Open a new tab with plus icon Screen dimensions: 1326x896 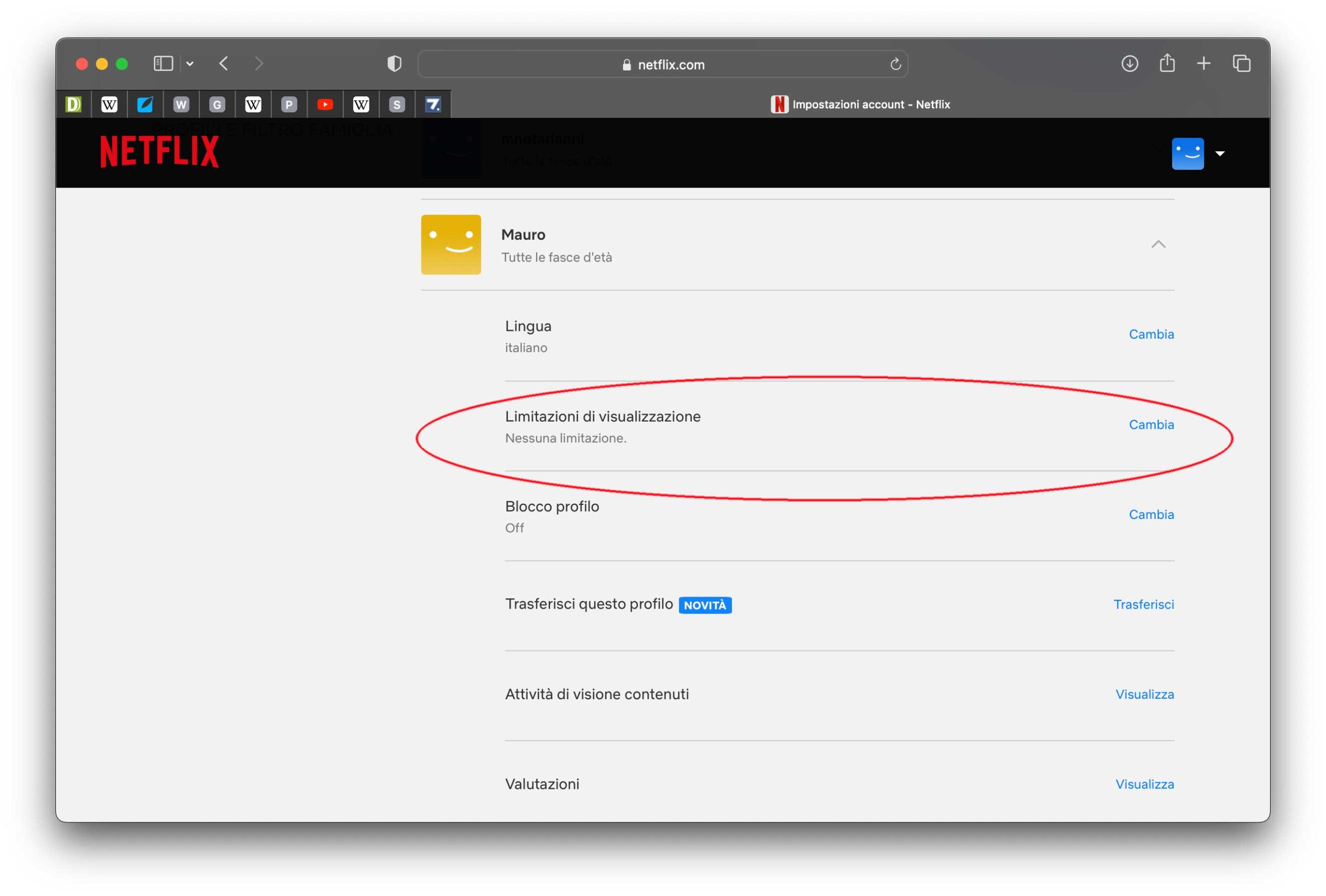coord(1203,63)
